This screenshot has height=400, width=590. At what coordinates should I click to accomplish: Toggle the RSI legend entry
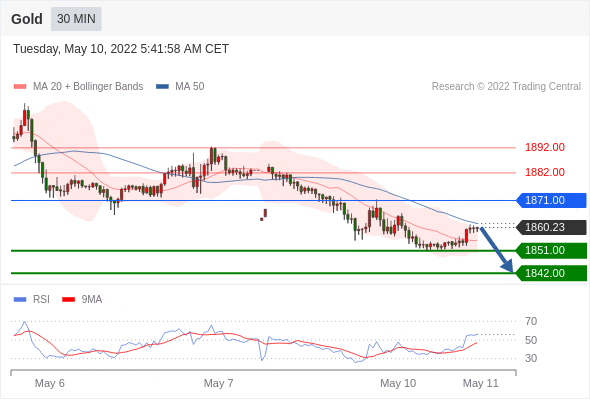[32, 300]
